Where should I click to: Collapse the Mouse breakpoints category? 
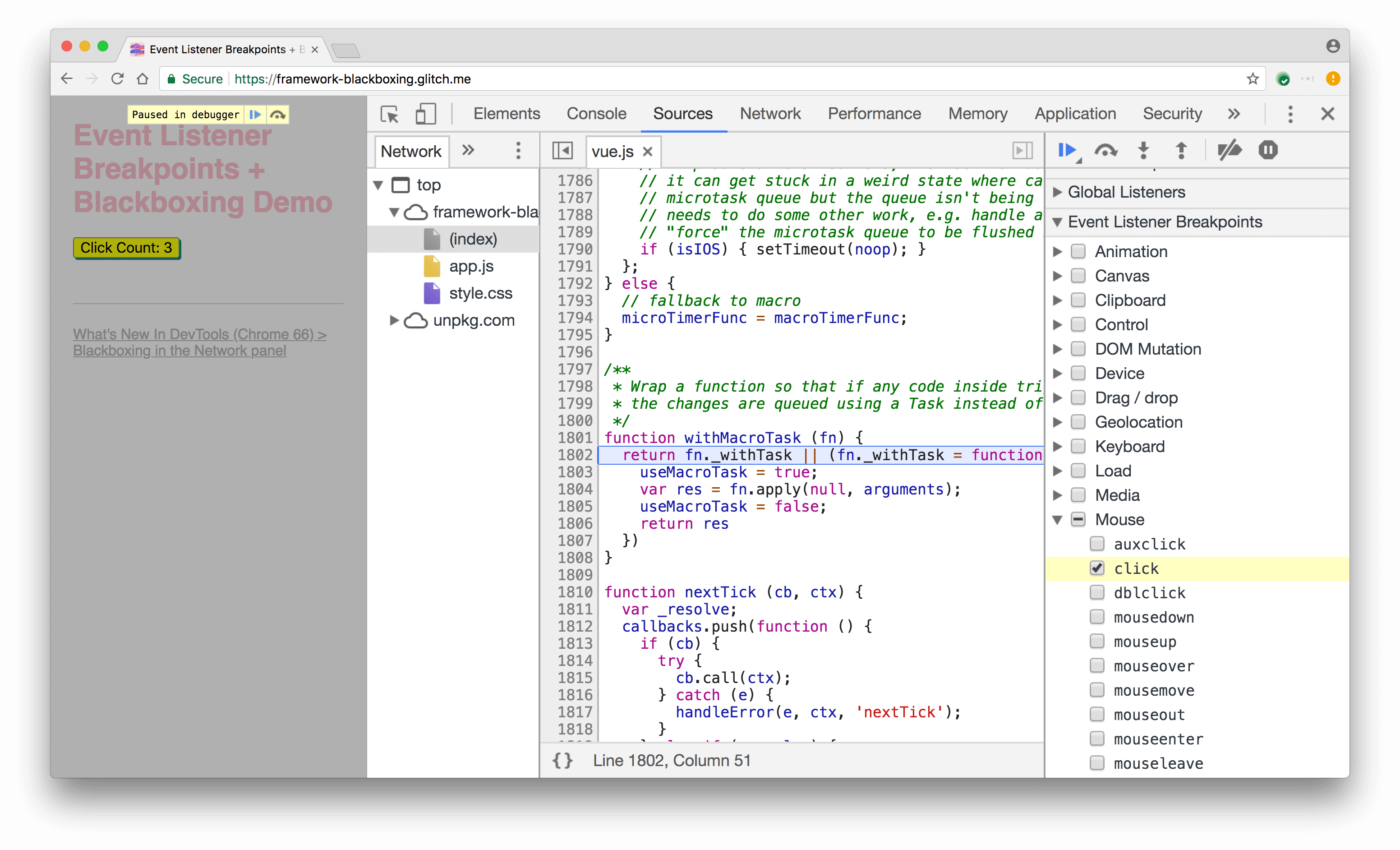click(1063, 519)
